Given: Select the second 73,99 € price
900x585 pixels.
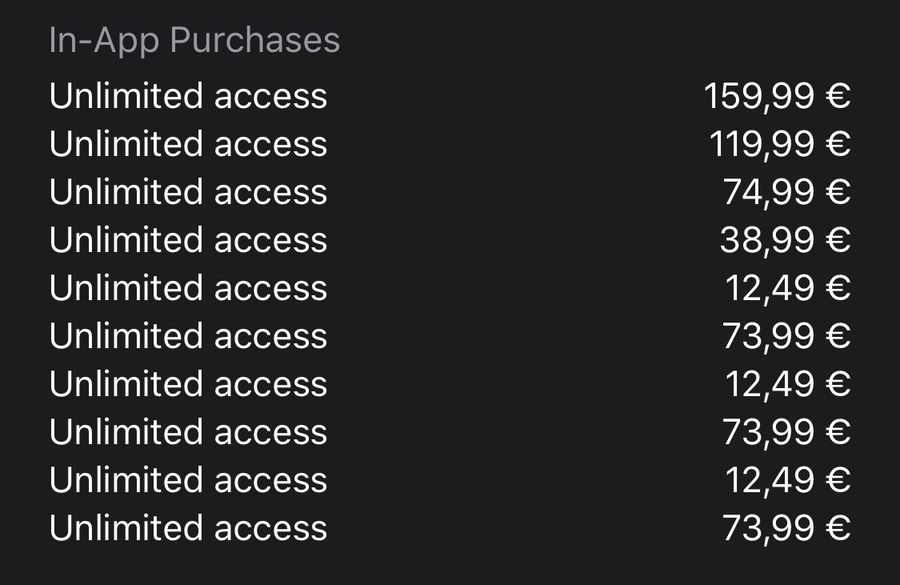Looking at the screenshot, I should coord(786,432).
